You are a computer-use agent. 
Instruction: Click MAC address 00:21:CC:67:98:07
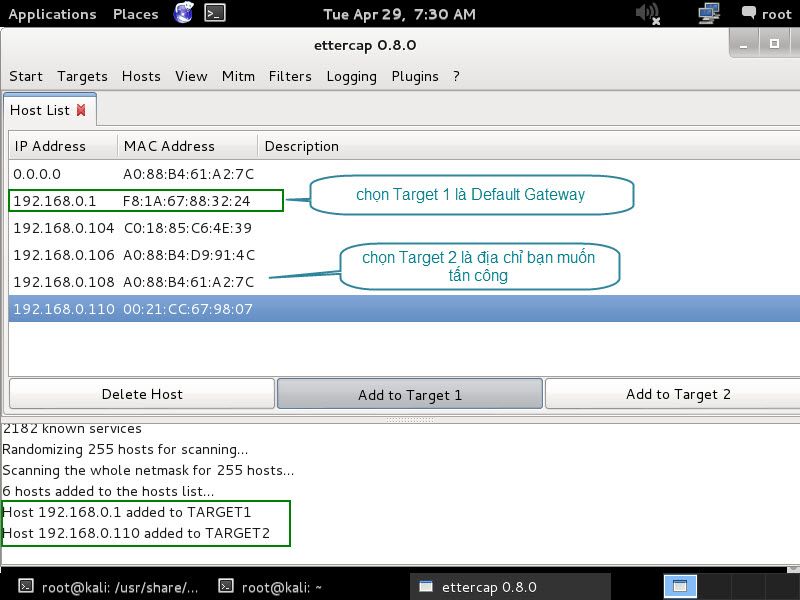(x=188, y=309)
